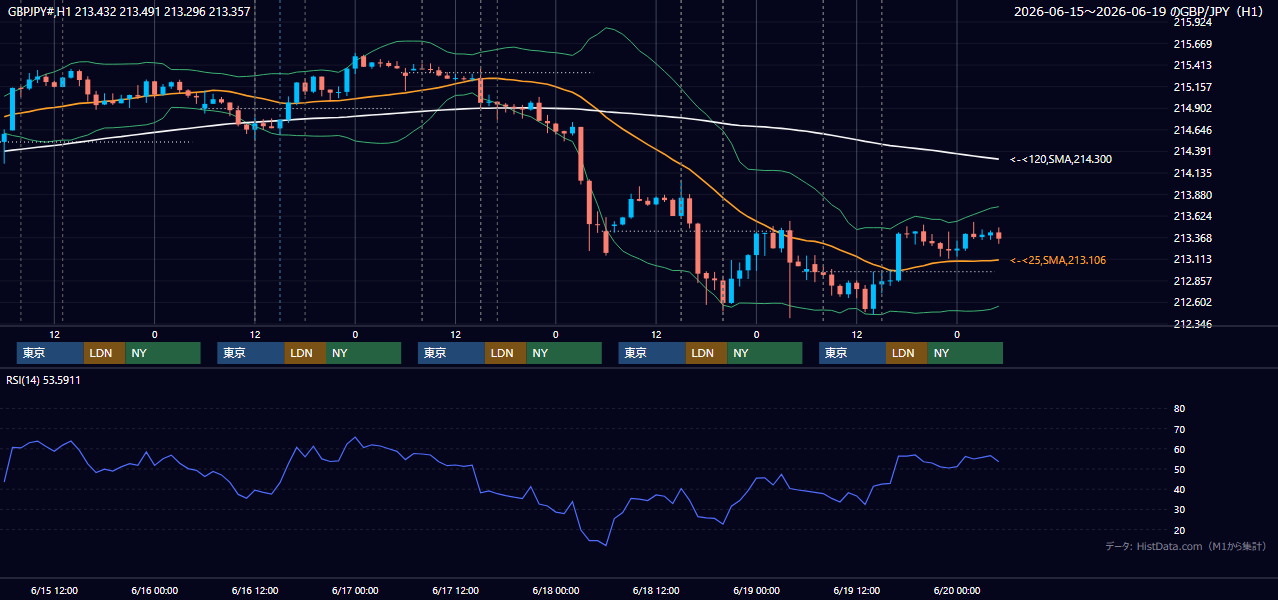Click RSI scale level 80
Viewport: 1278px width, 600px height.
pyautogui.click(x=1179, y=409)
